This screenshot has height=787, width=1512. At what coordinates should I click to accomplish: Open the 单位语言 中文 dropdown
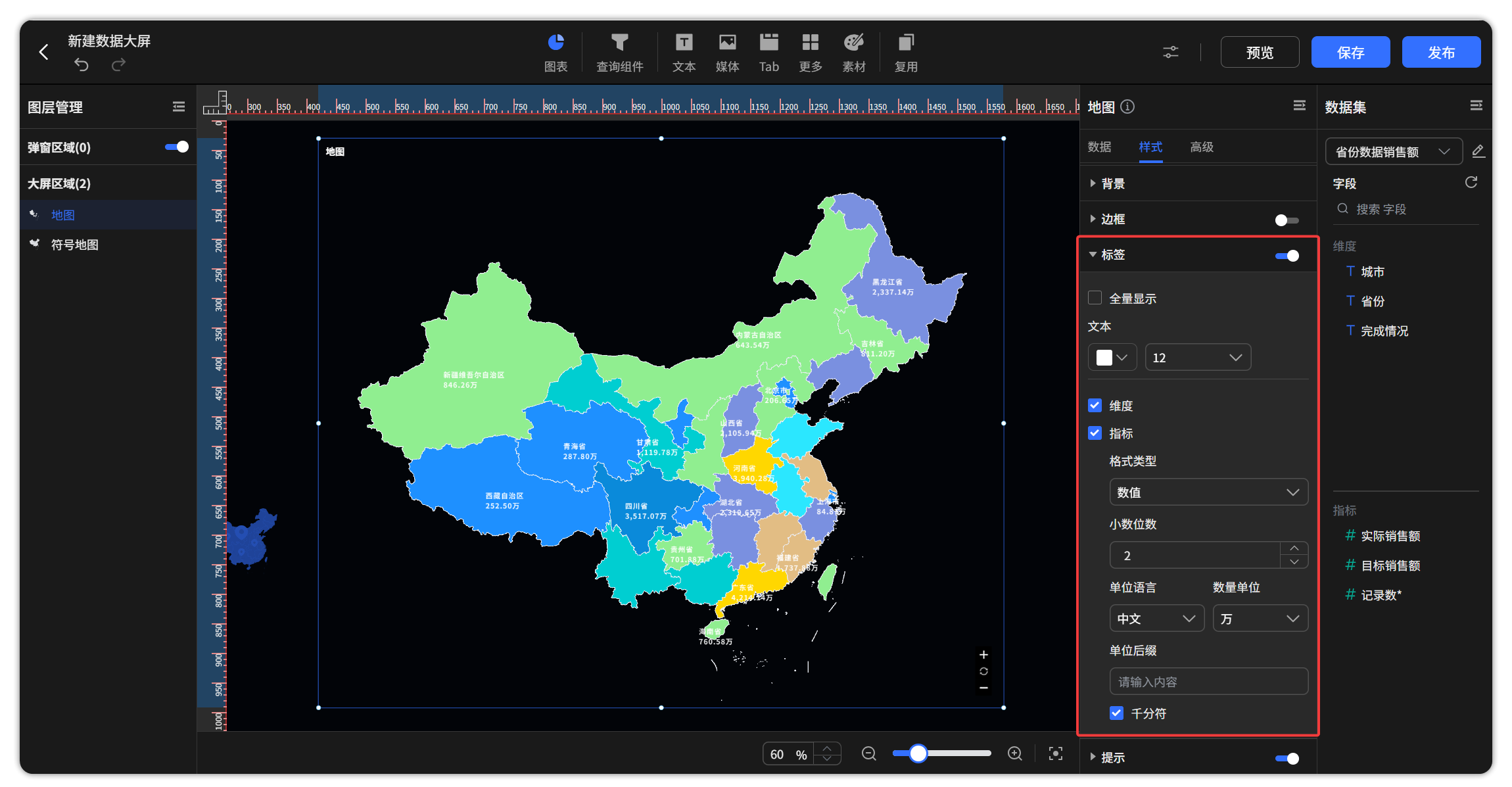(1156, 618)
